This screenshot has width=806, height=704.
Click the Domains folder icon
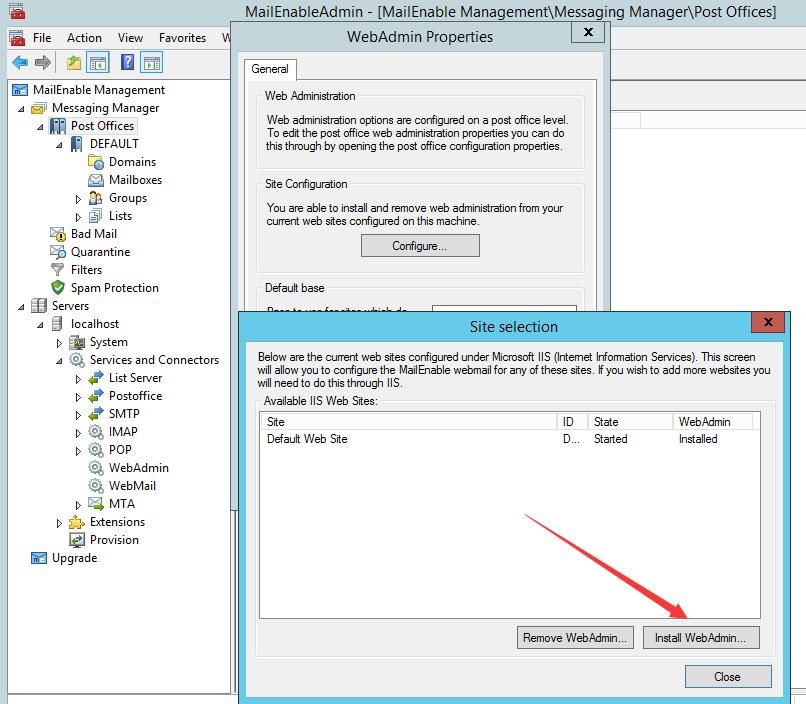point(96,162)
